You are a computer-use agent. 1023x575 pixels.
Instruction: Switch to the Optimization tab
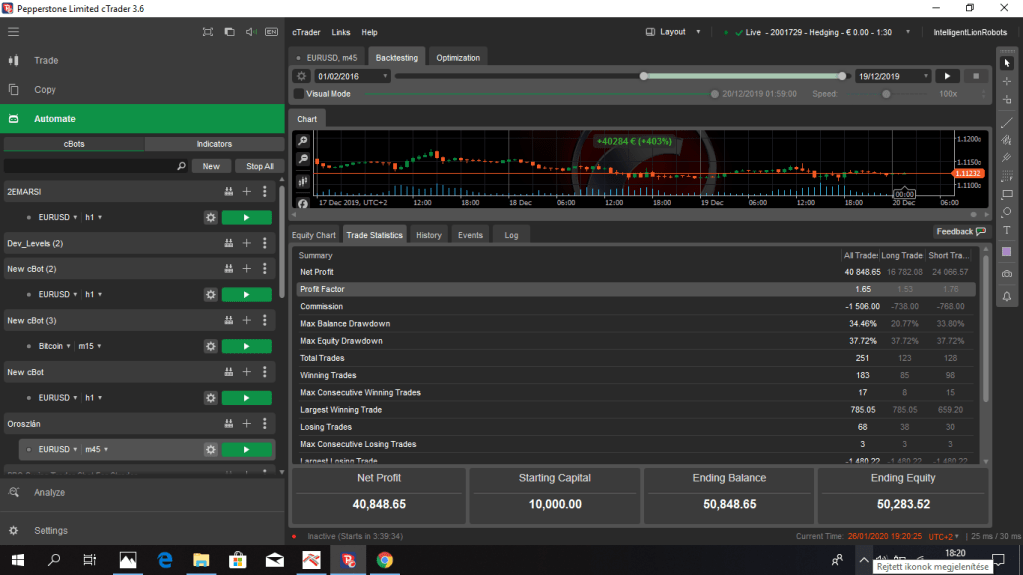pos(458,58)
